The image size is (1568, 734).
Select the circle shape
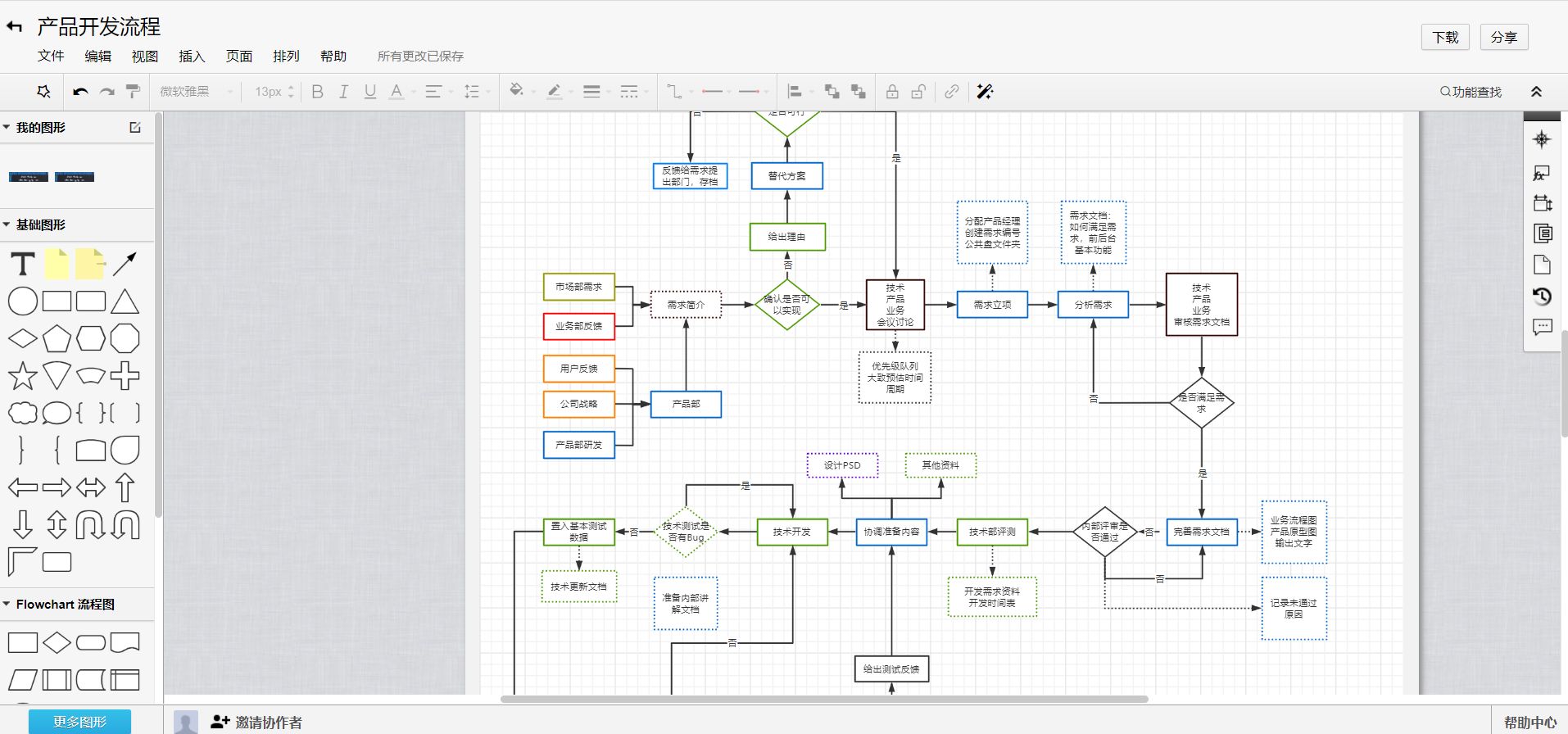(23, 301)
